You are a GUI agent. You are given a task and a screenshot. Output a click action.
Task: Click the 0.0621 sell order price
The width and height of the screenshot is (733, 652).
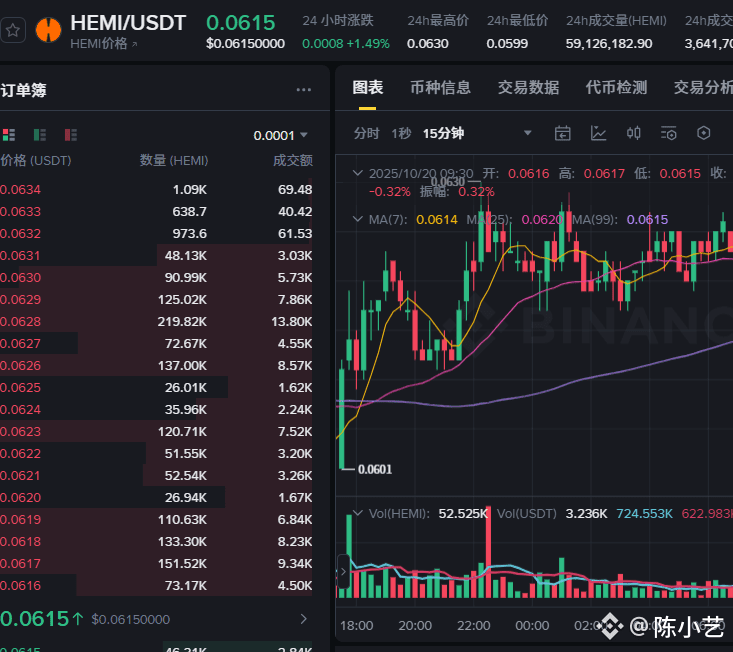(20, 476)
